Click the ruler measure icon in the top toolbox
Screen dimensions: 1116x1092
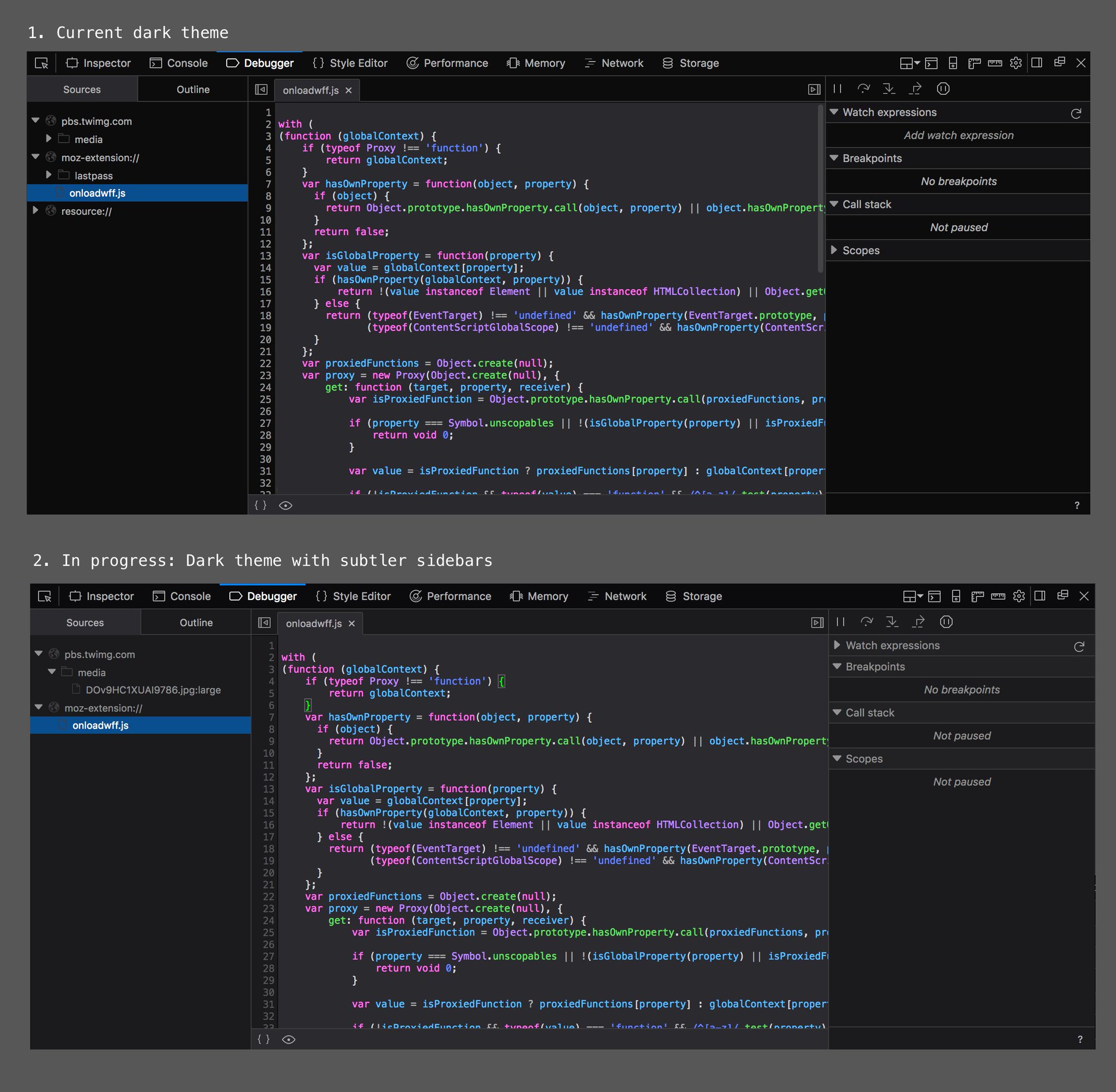point(995,63)
